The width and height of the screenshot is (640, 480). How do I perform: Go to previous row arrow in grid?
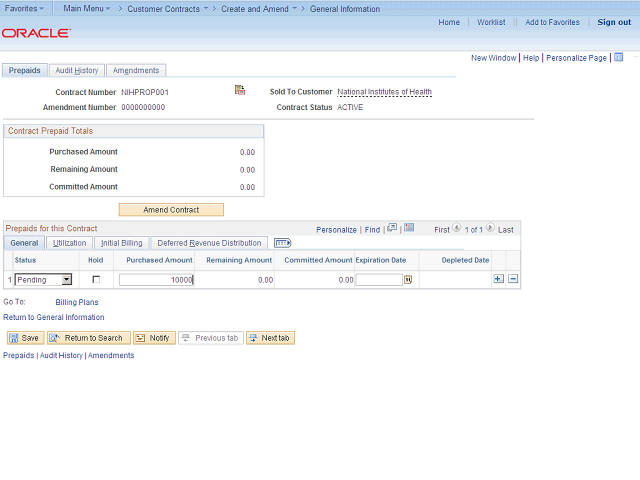pyautogui.click(x=457, y=228)
